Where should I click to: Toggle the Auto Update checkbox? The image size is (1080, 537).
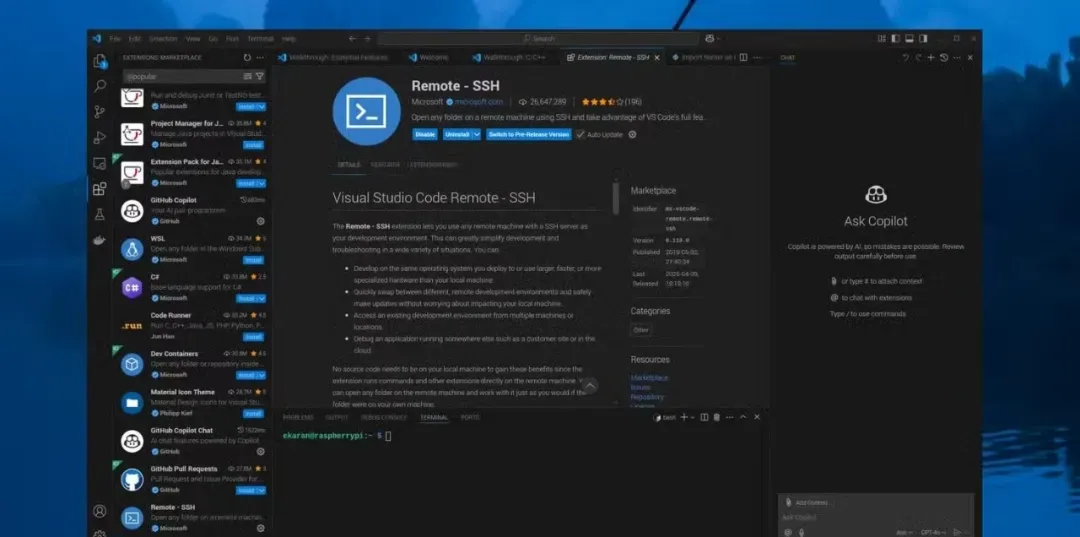tap(581, 134)
